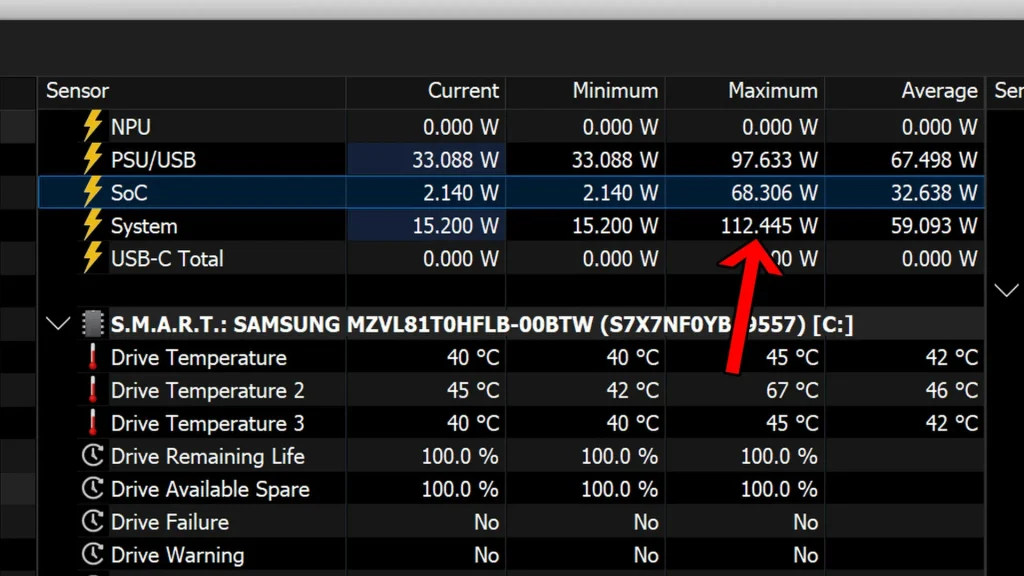
Task: Click the PSU/USB average value 67.498 W
Action: [934, 160]
